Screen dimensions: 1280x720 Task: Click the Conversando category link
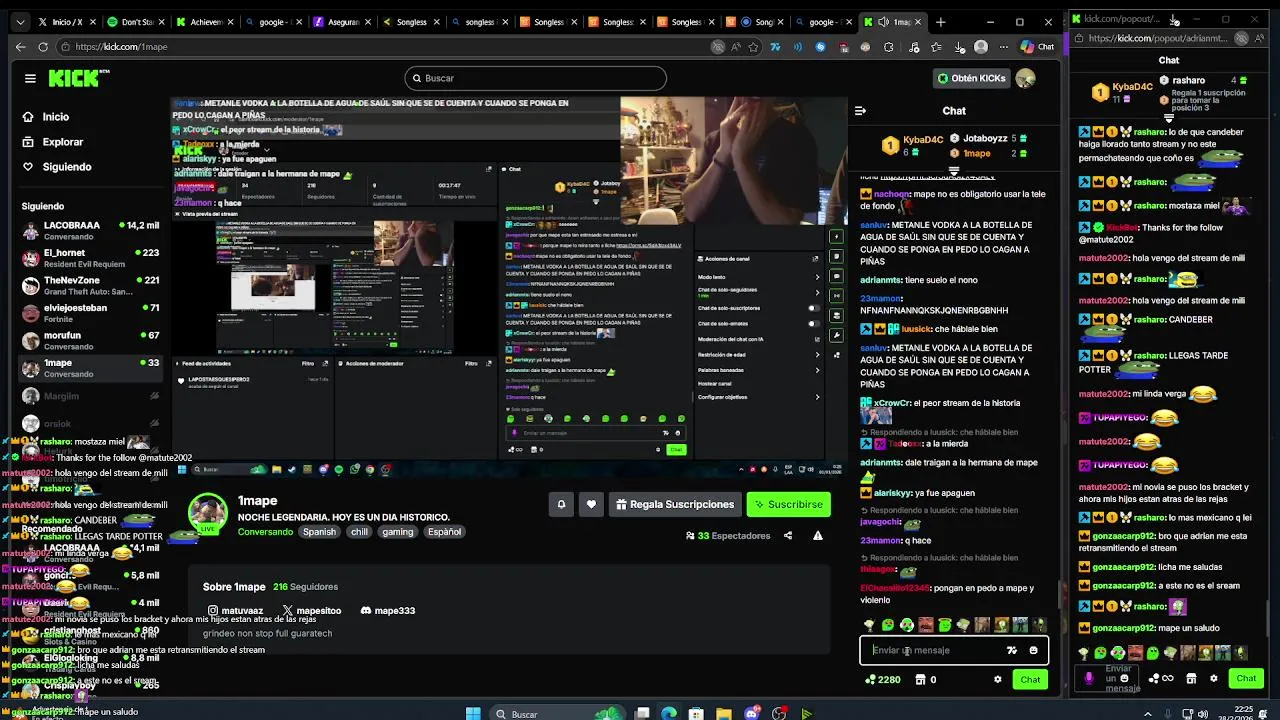coord(265,532)
